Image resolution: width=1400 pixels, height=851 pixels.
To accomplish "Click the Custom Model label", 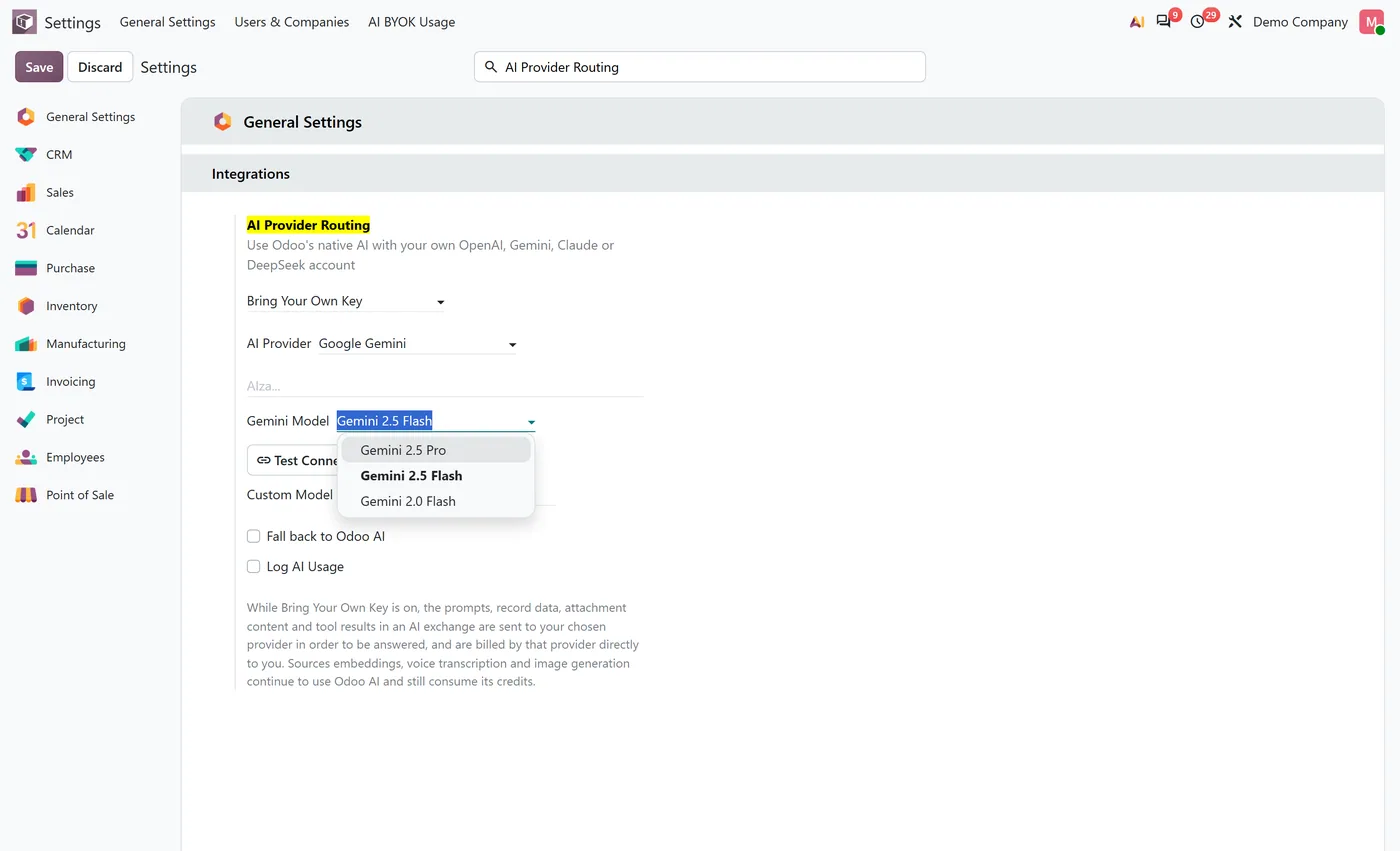I will click(290, 495).
